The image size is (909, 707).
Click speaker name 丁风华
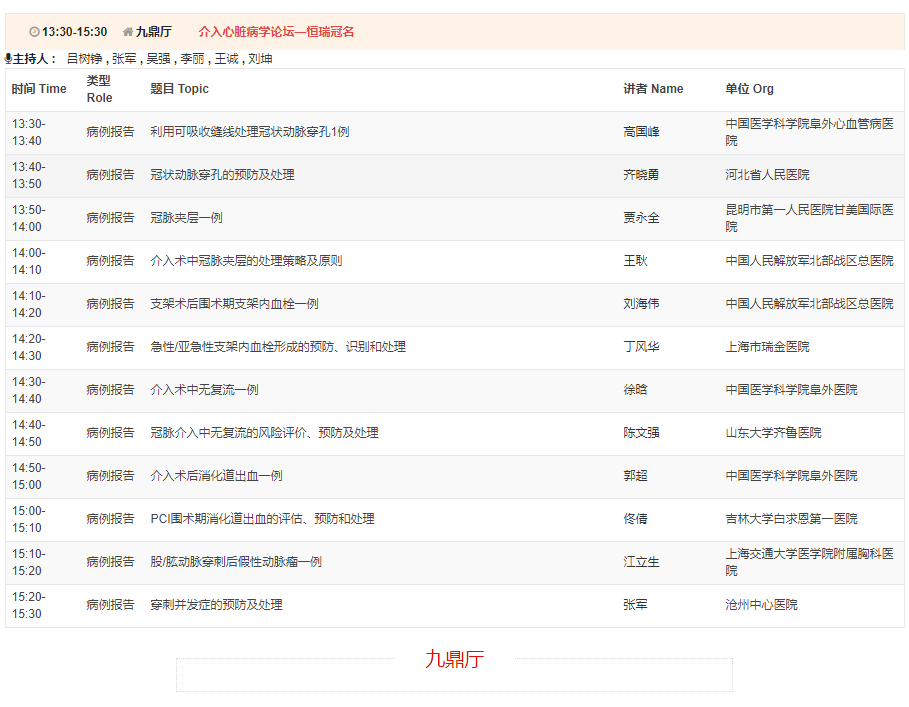641,347
